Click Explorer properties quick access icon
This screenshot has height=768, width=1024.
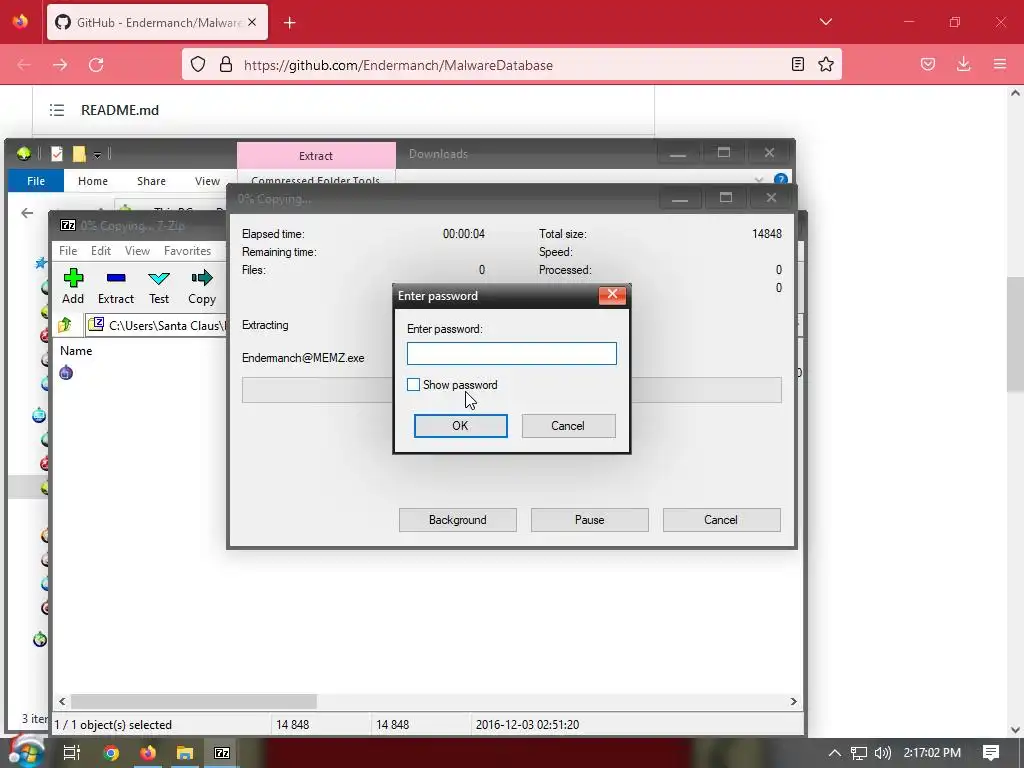click(57, 153)
